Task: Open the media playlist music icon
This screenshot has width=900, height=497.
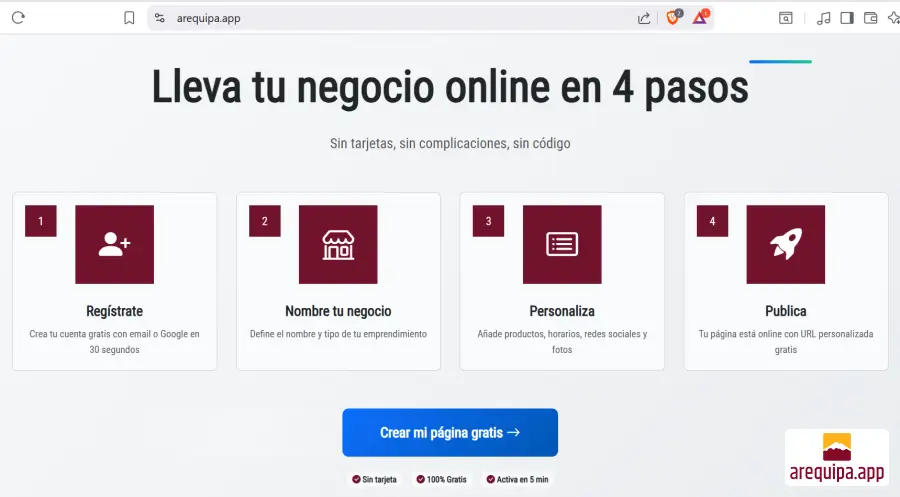Action: (824, 18)
